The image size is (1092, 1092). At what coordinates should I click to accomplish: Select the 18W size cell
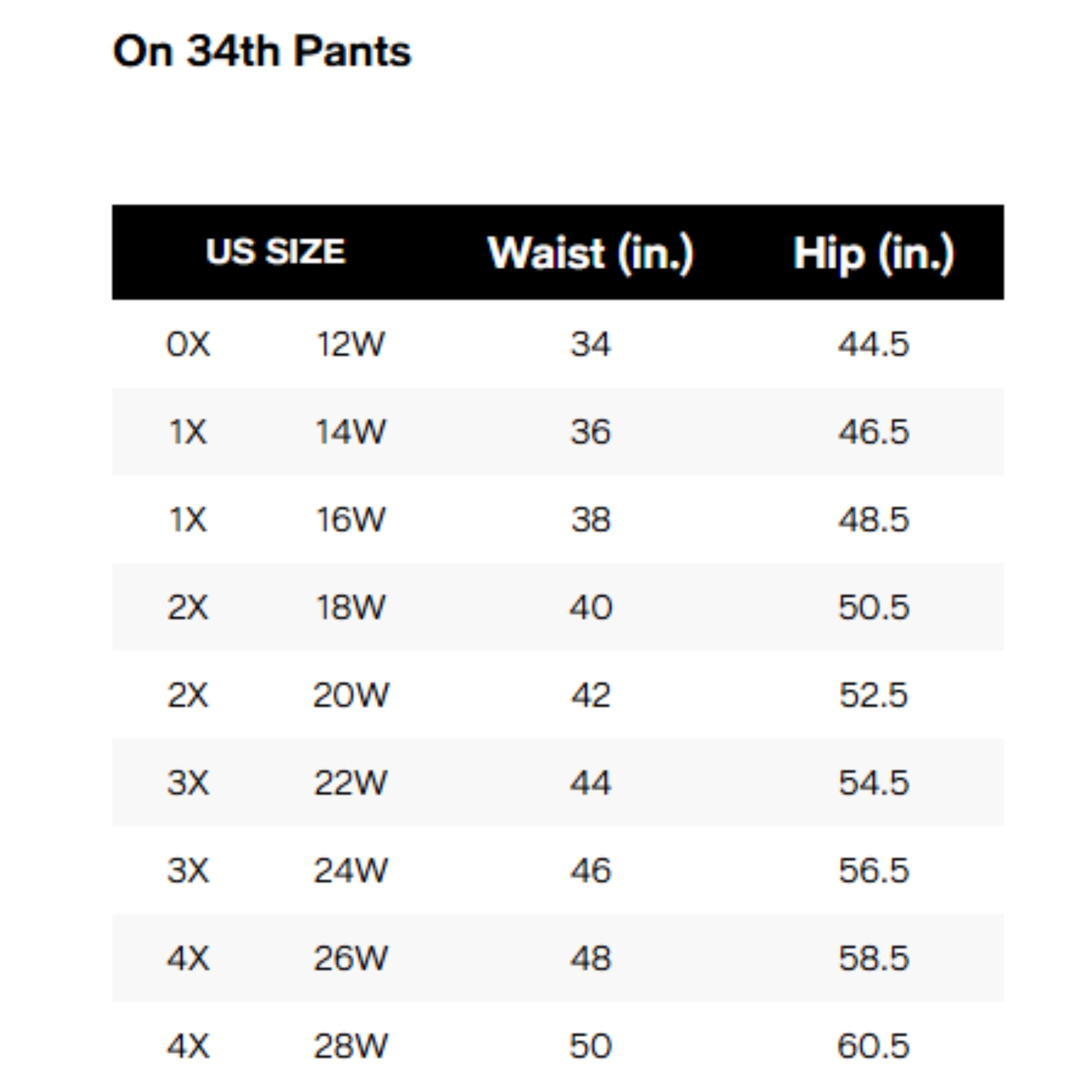[351, 607]
